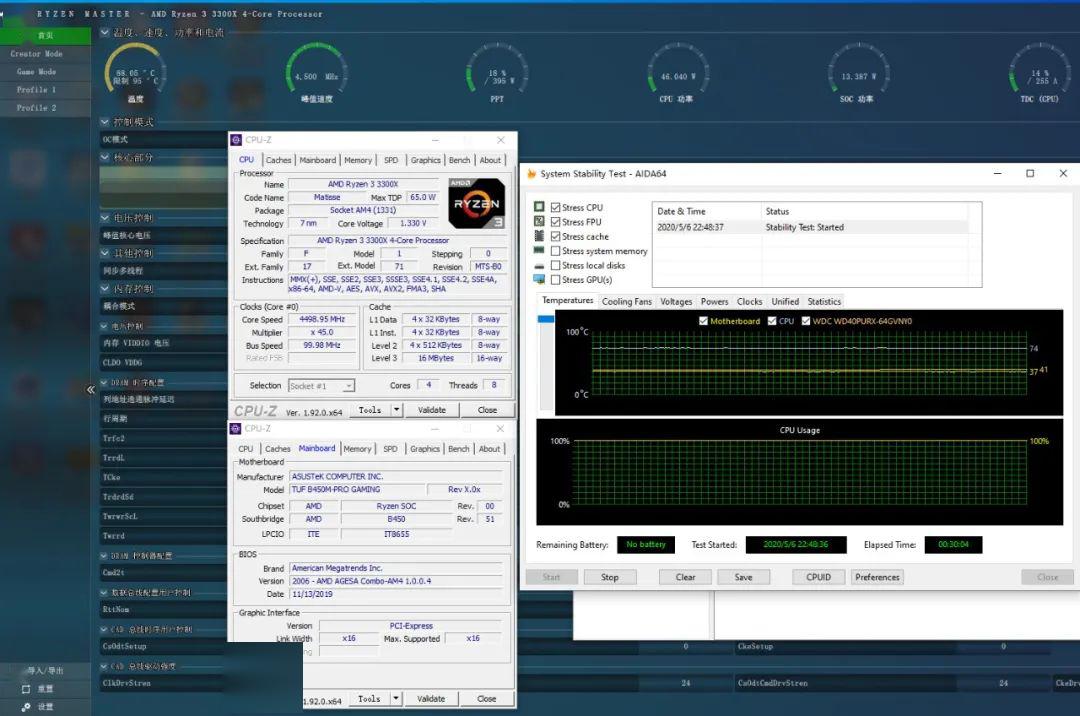Collapse the 内存控制 section
Image resolution: width=1080 pixels, height=716 pixels.
tap(105, 288)
